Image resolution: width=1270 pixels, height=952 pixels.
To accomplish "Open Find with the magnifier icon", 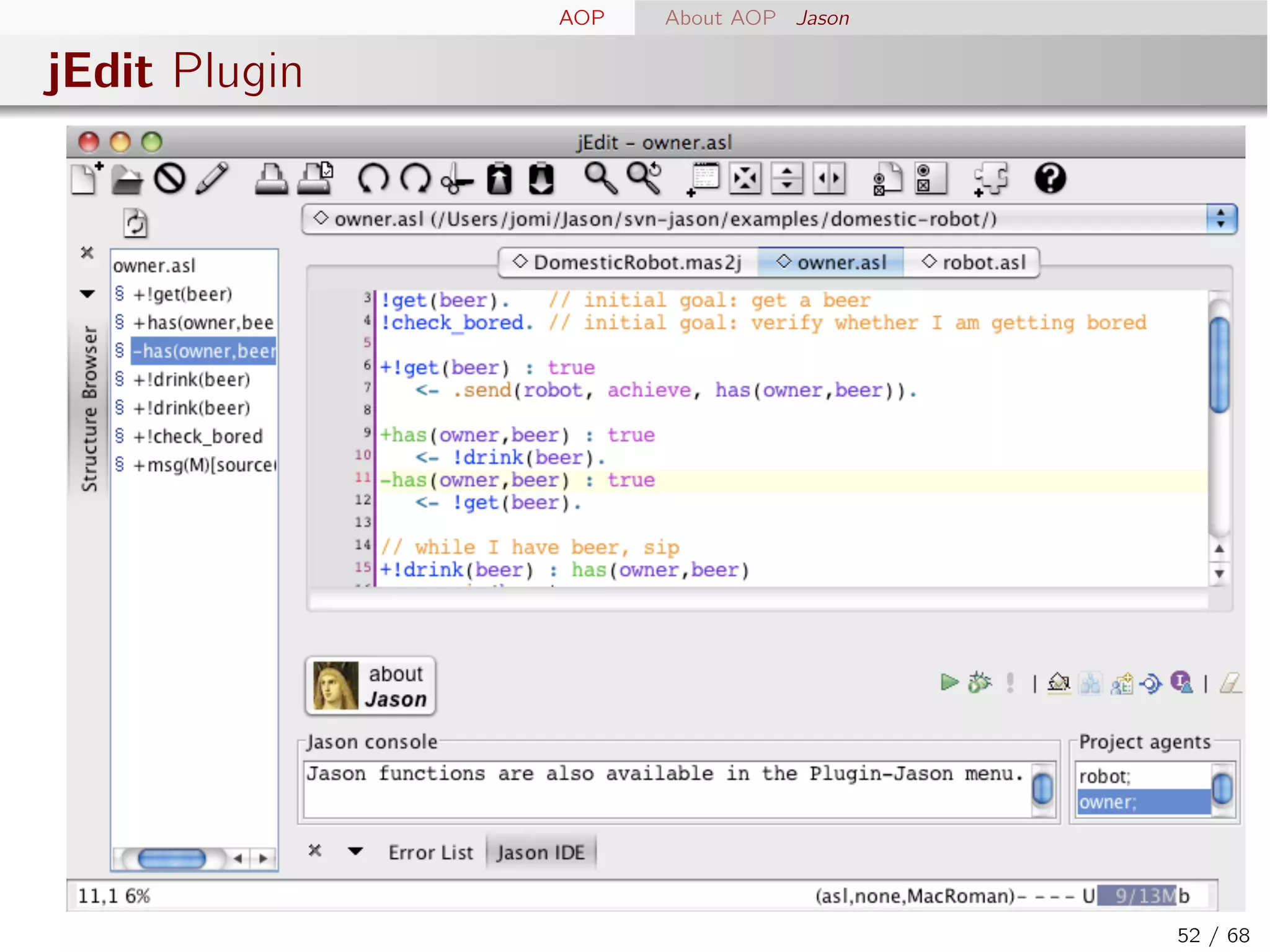I will click(600, 179).
